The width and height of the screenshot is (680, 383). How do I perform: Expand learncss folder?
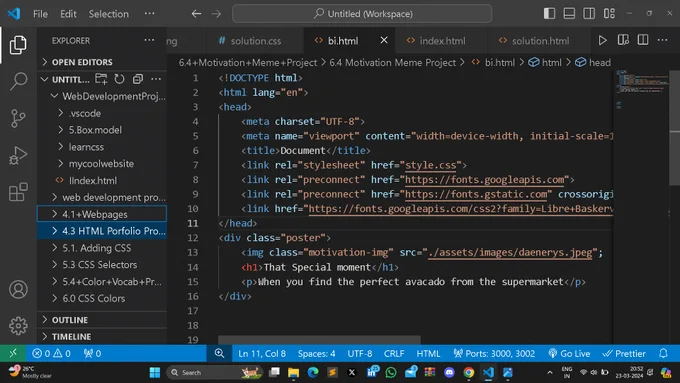coord(102,147)
